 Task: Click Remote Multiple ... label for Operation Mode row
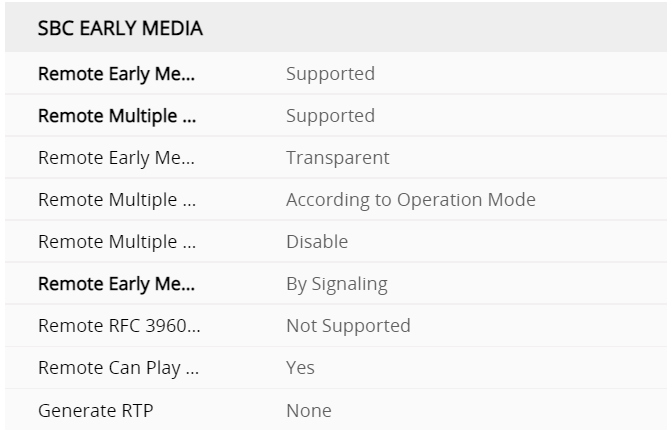117,200
